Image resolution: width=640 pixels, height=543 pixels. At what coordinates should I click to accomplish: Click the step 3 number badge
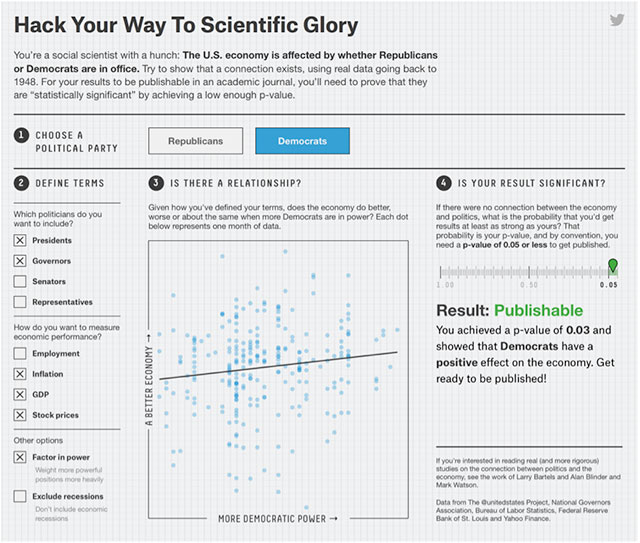click(156, 183)
